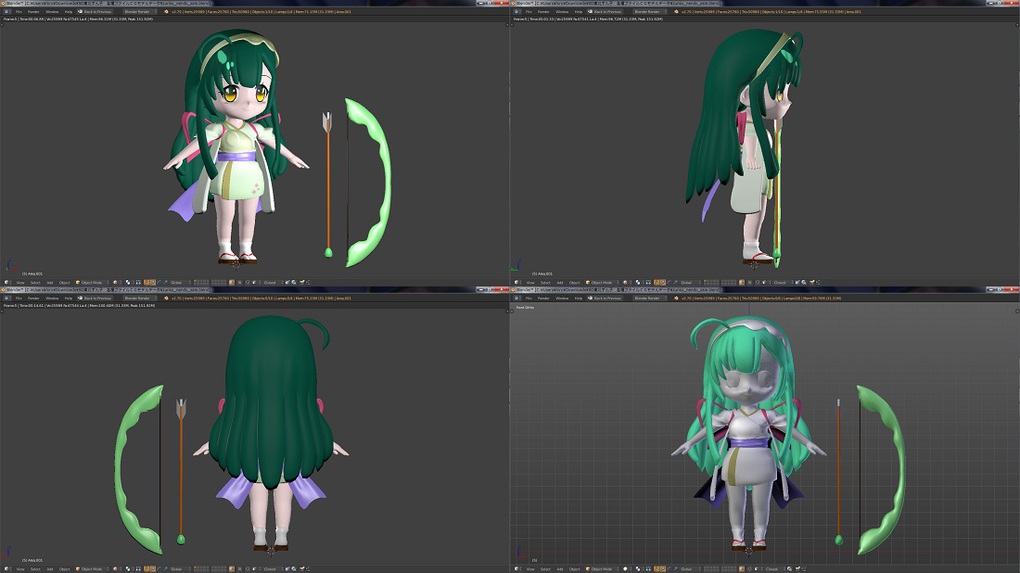Screen dimensions: 1020x573
Task: Open Render menu in side-view window
Action: point(543,12)
